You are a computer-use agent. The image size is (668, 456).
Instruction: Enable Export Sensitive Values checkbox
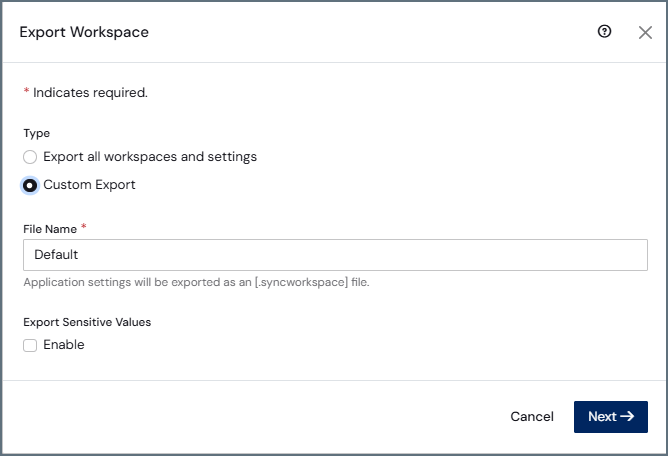point(30,345)
